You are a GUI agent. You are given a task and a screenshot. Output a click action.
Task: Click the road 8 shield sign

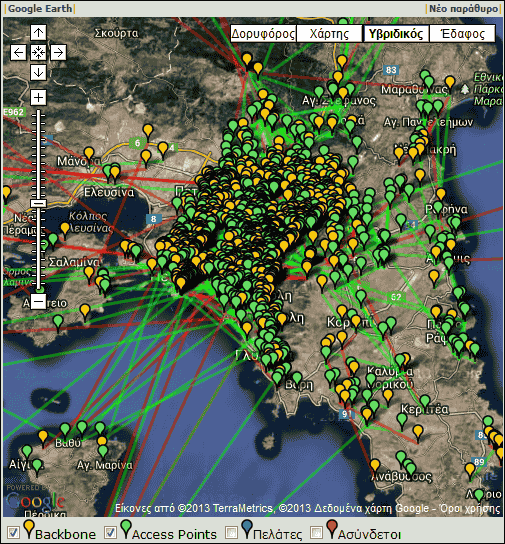coord(153,219)
